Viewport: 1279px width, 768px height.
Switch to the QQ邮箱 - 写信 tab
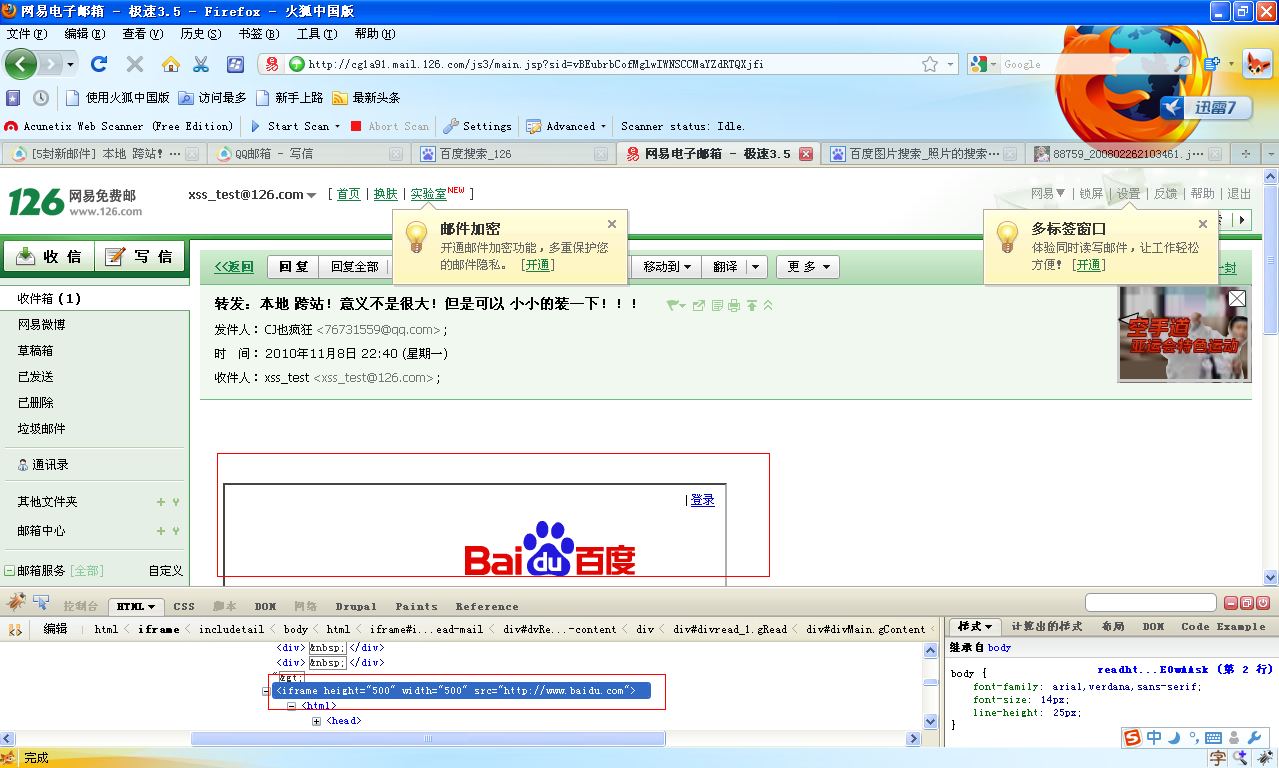click(x=309, y=154)
